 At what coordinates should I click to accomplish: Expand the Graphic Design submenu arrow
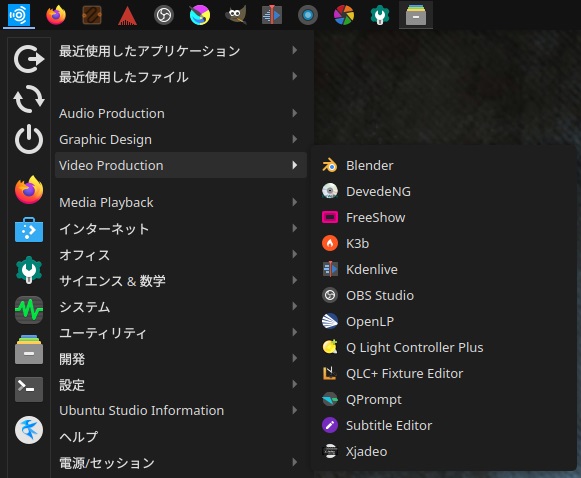click(295, 139)
